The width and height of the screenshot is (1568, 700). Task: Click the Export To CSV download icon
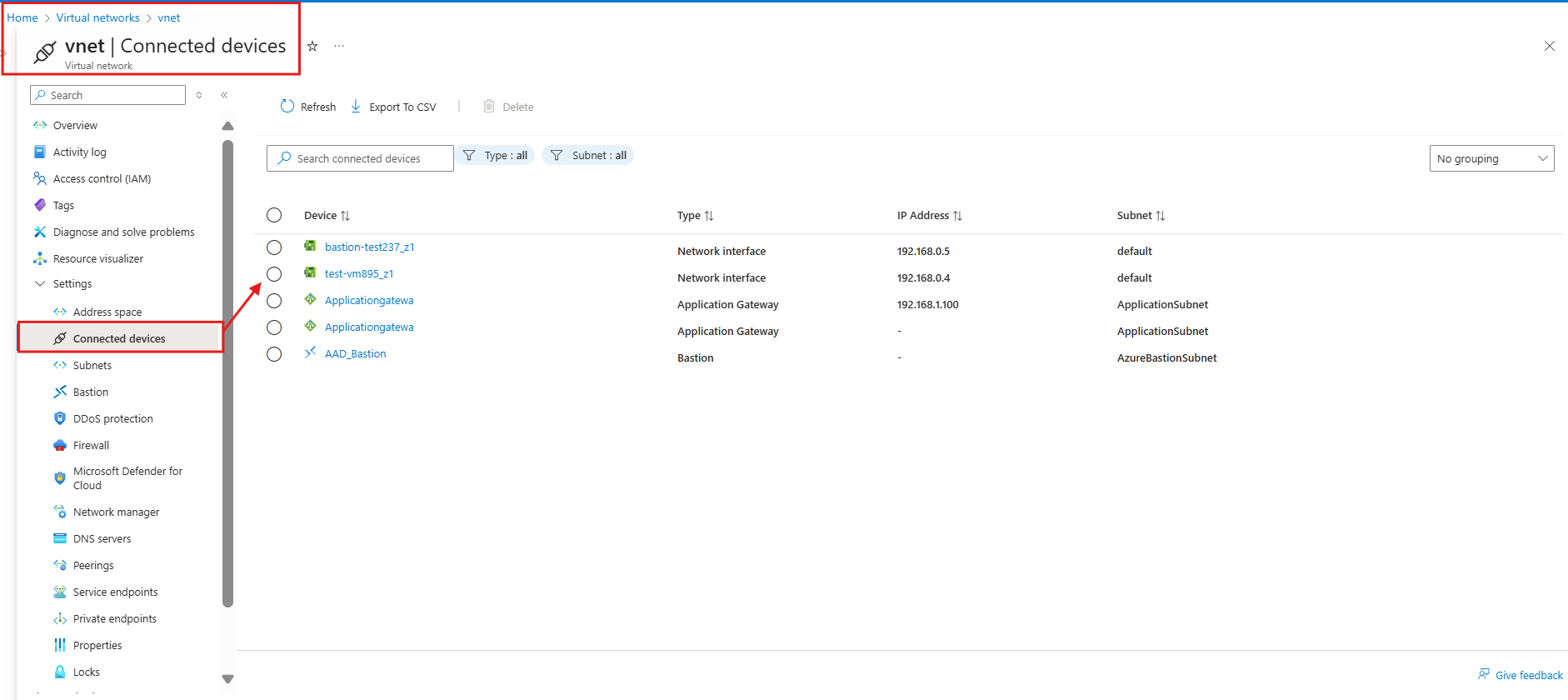[x=356, y=107]
